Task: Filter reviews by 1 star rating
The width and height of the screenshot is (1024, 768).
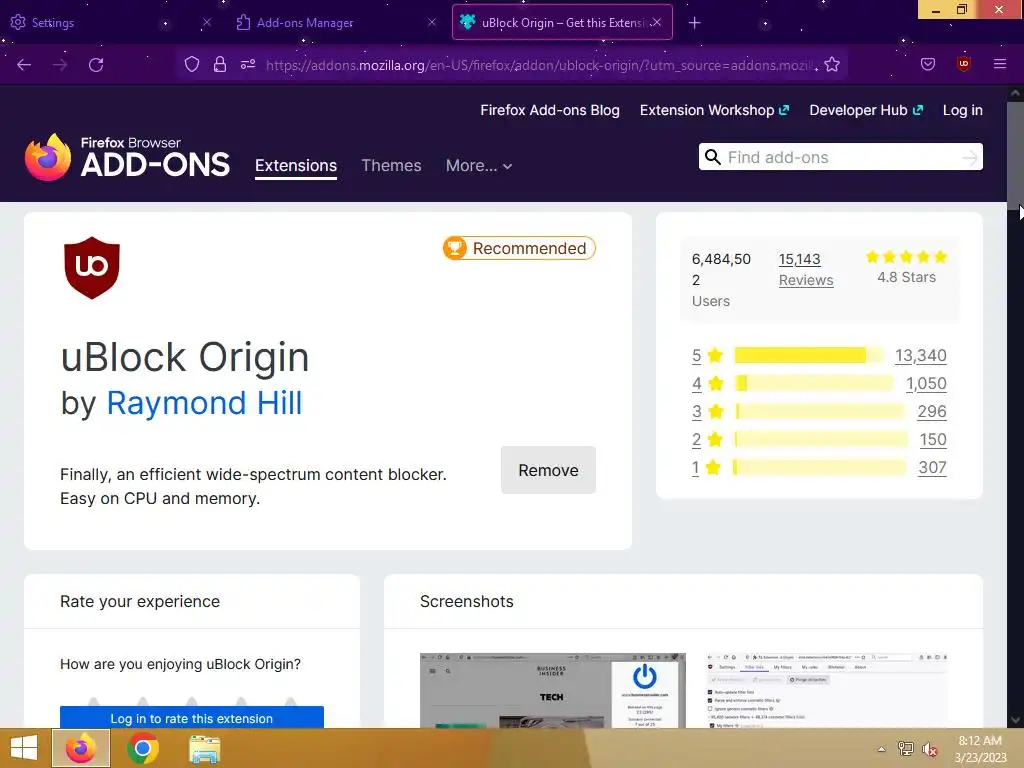Action: (x=707, y=468)
